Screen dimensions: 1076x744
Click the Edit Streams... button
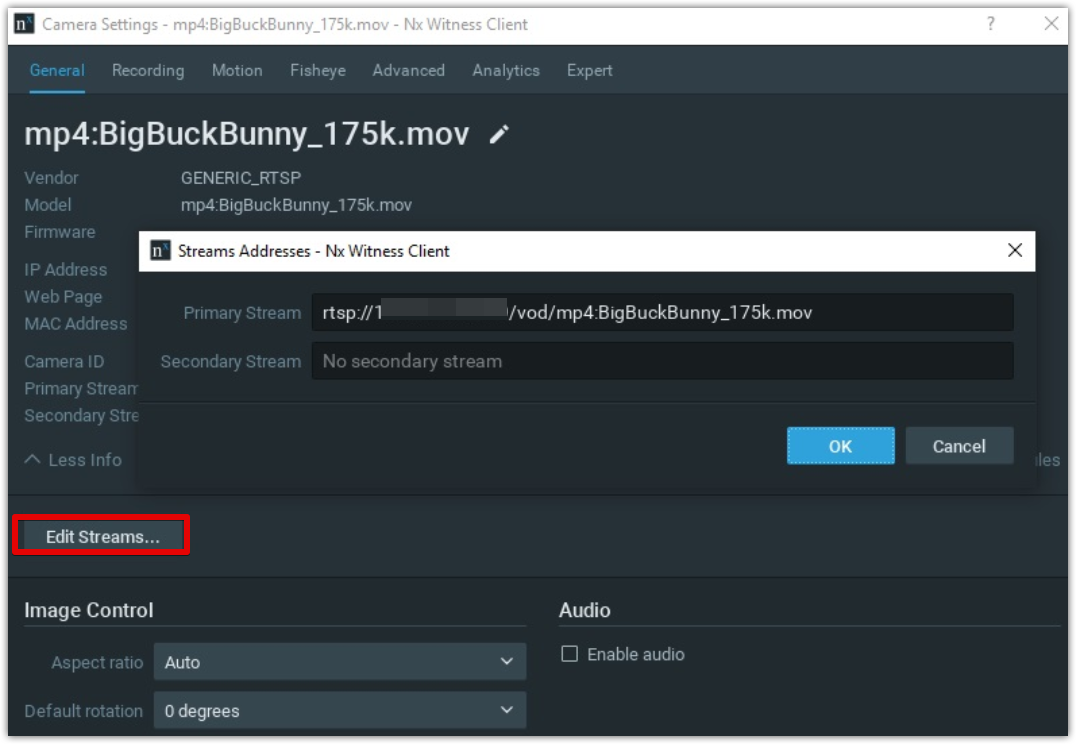coord(102,537)
